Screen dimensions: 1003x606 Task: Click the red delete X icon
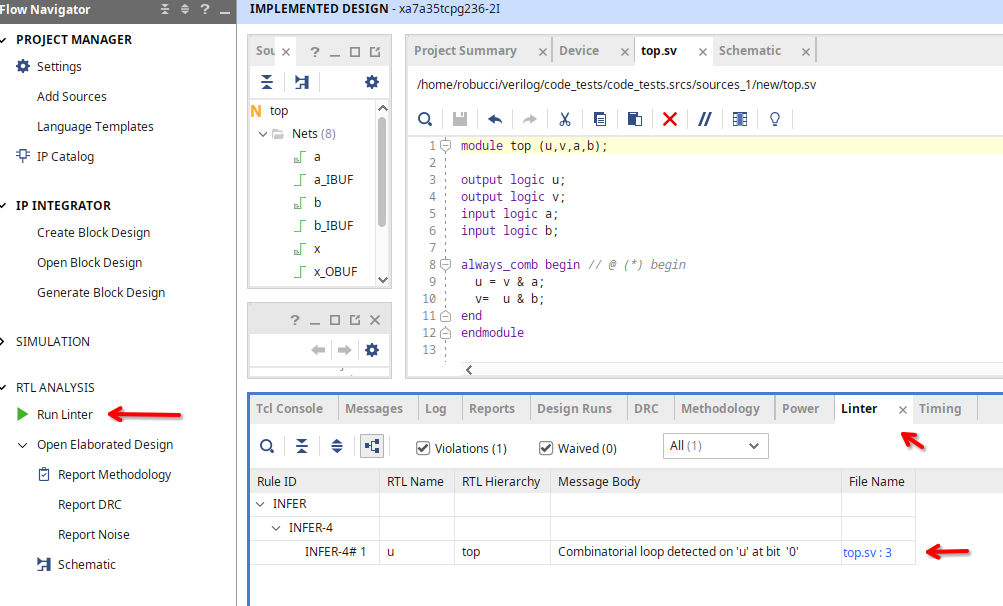point(670,119)
